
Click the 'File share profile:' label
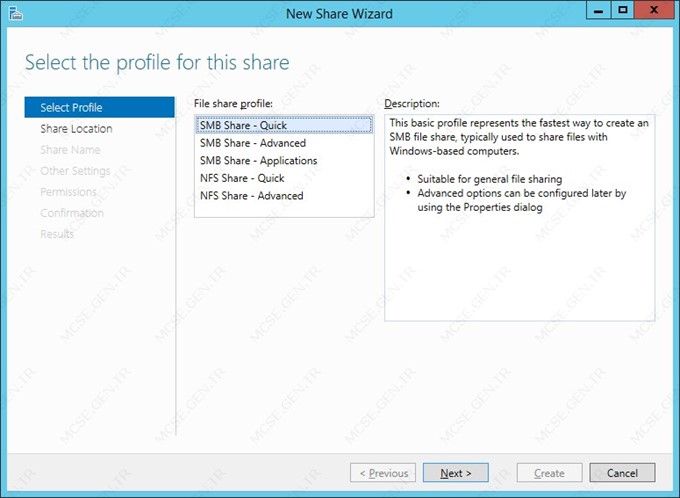[233, 104]
